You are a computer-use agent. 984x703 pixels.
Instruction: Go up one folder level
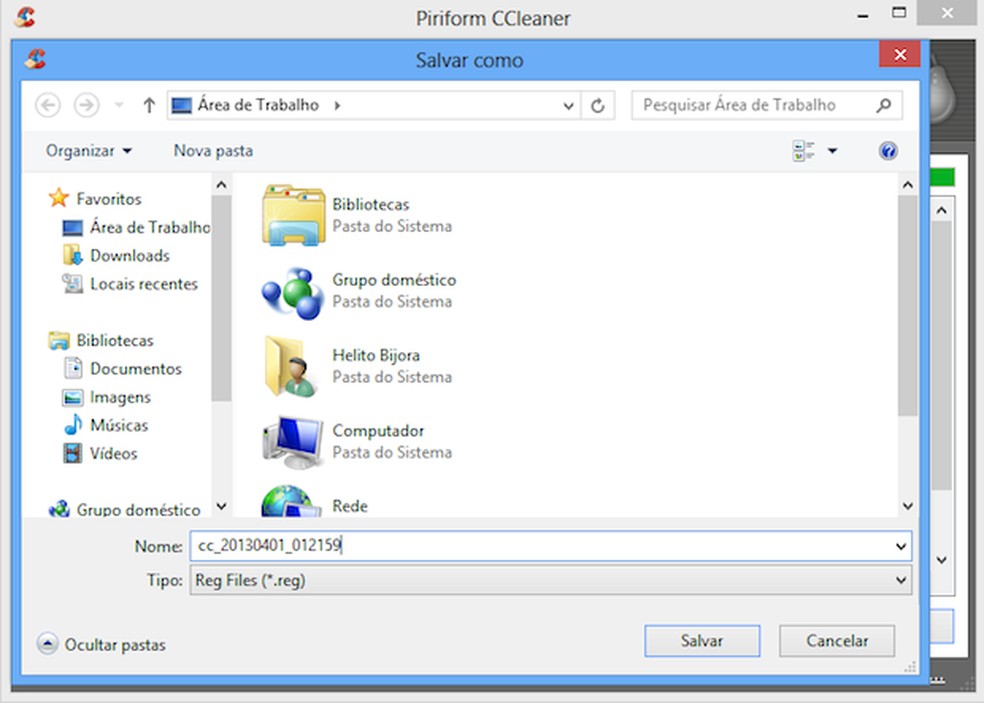(x=149, y=105)
